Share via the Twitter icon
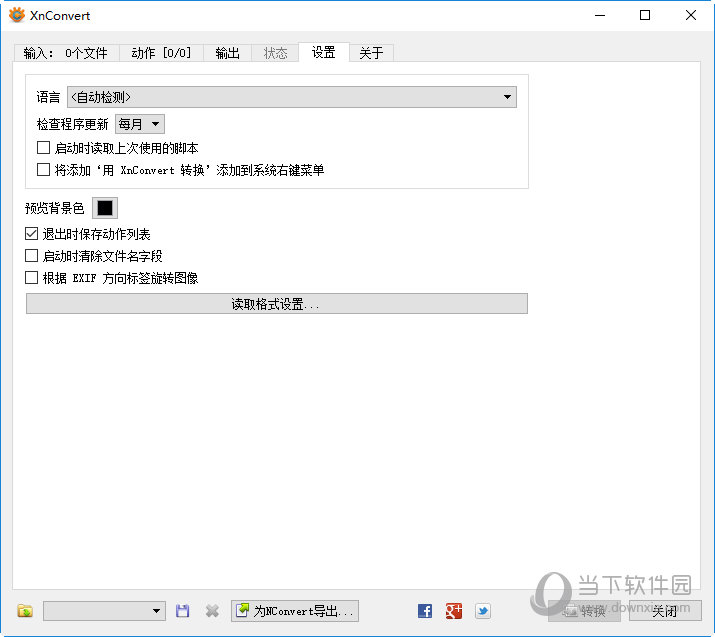 [482, 611]
